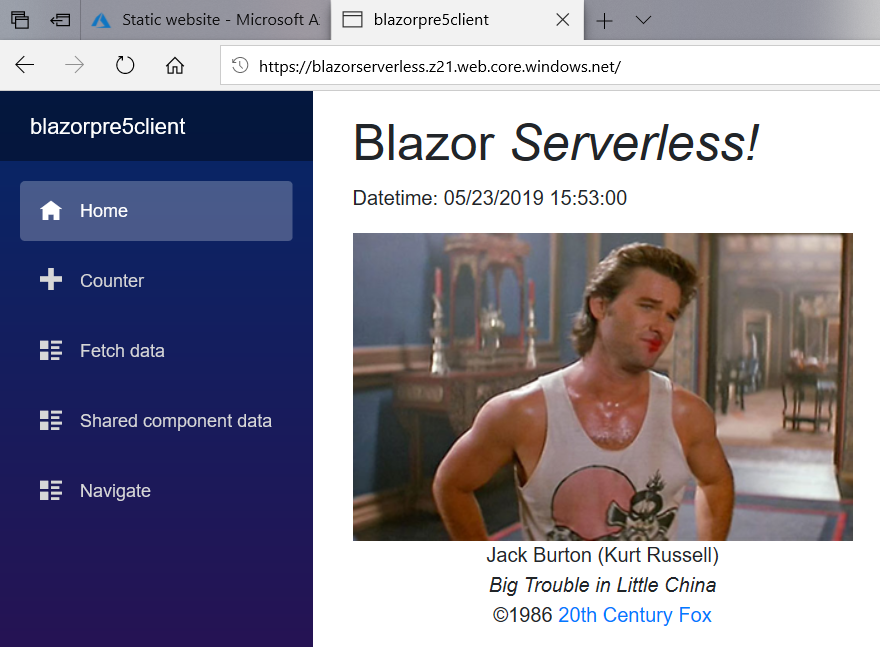Image resolution: width=880 pixels, height=647 pixels.
Task: Click the Jack Burton movie image
Action: [603, 387]
